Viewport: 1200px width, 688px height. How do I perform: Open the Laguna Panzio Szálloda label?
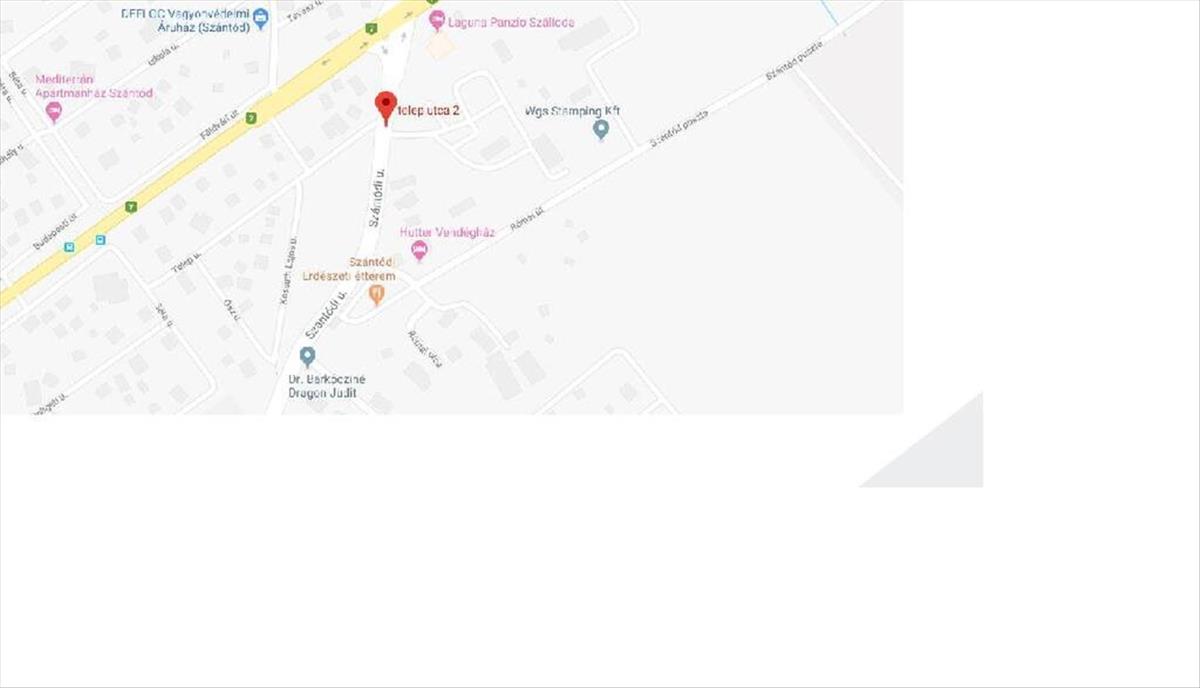pos(512,22)
